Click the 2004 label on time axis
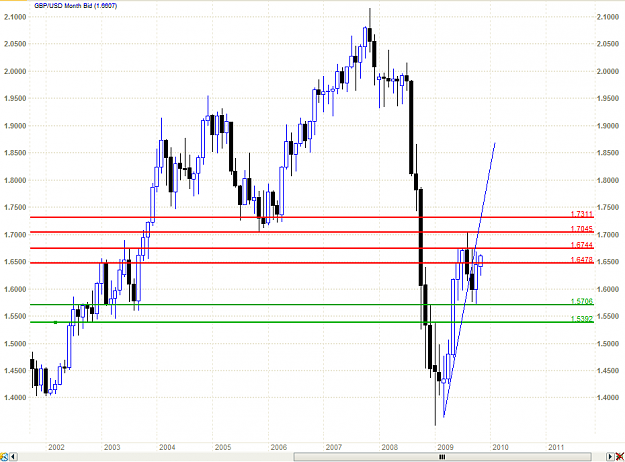This screenshot has width=625, height=462. tap(167, 447)
